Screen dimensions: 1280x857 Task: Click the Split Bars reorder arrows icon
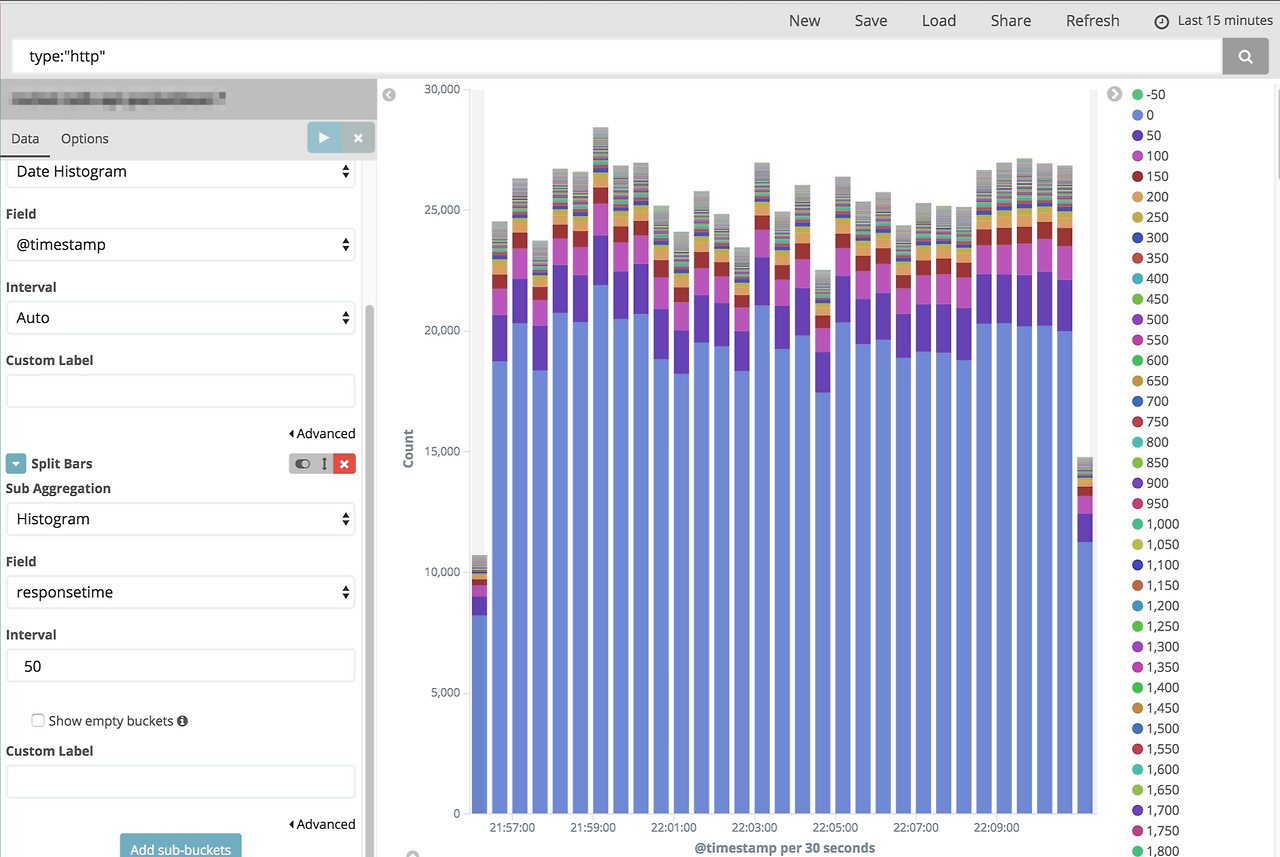click(324, 464)
